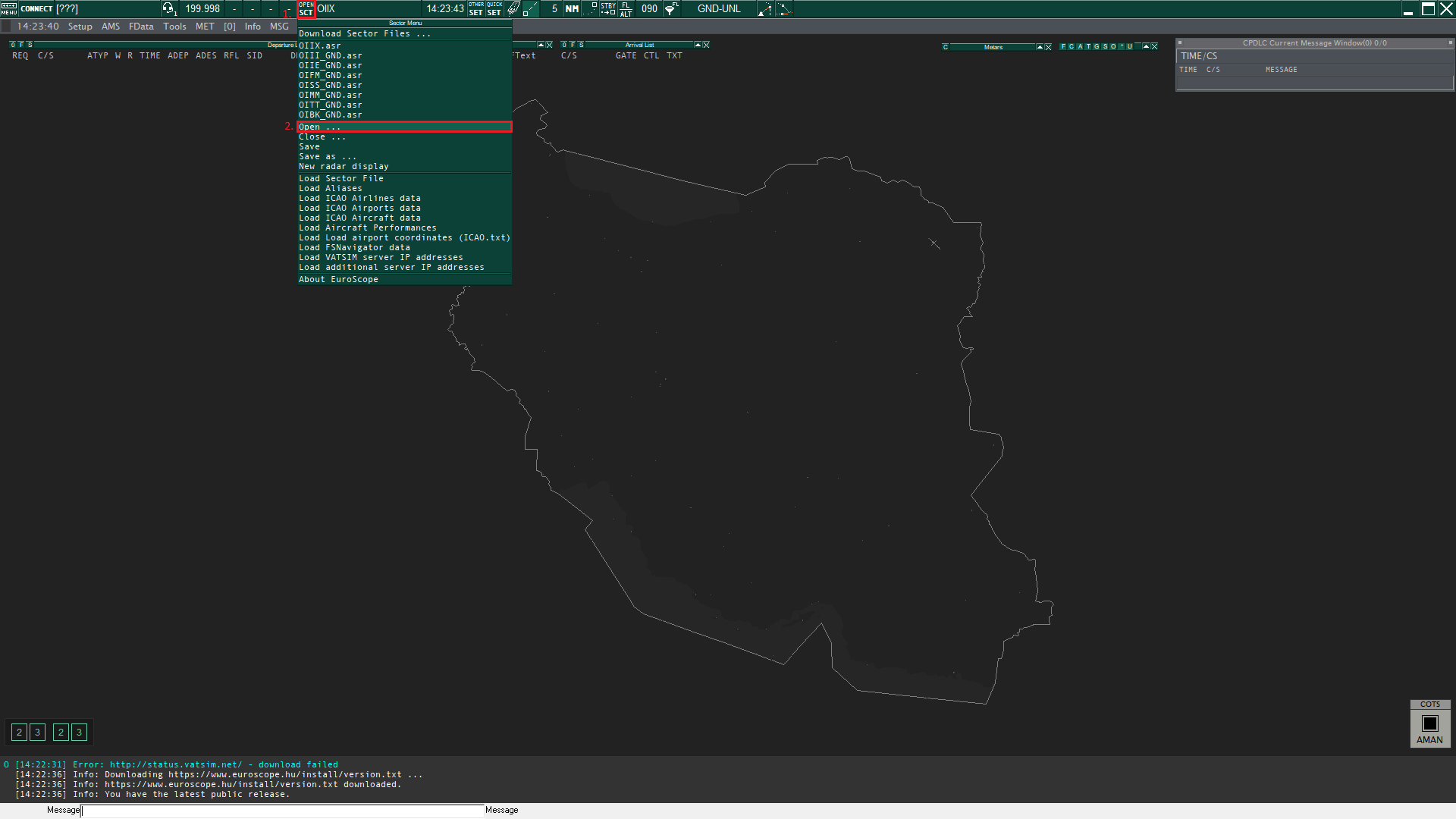Toggle the S flag in the Arrival List header

point(581,45)
